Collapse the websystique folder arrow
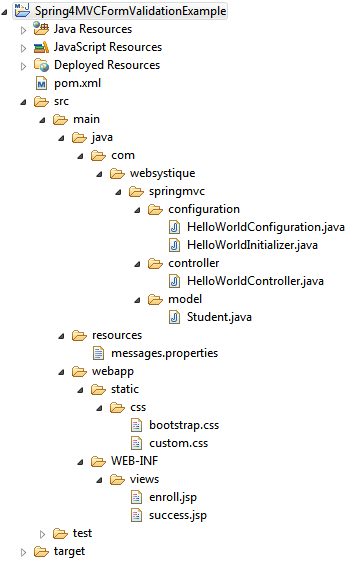Viewport: 364px width, 561px height. (100, 174)
